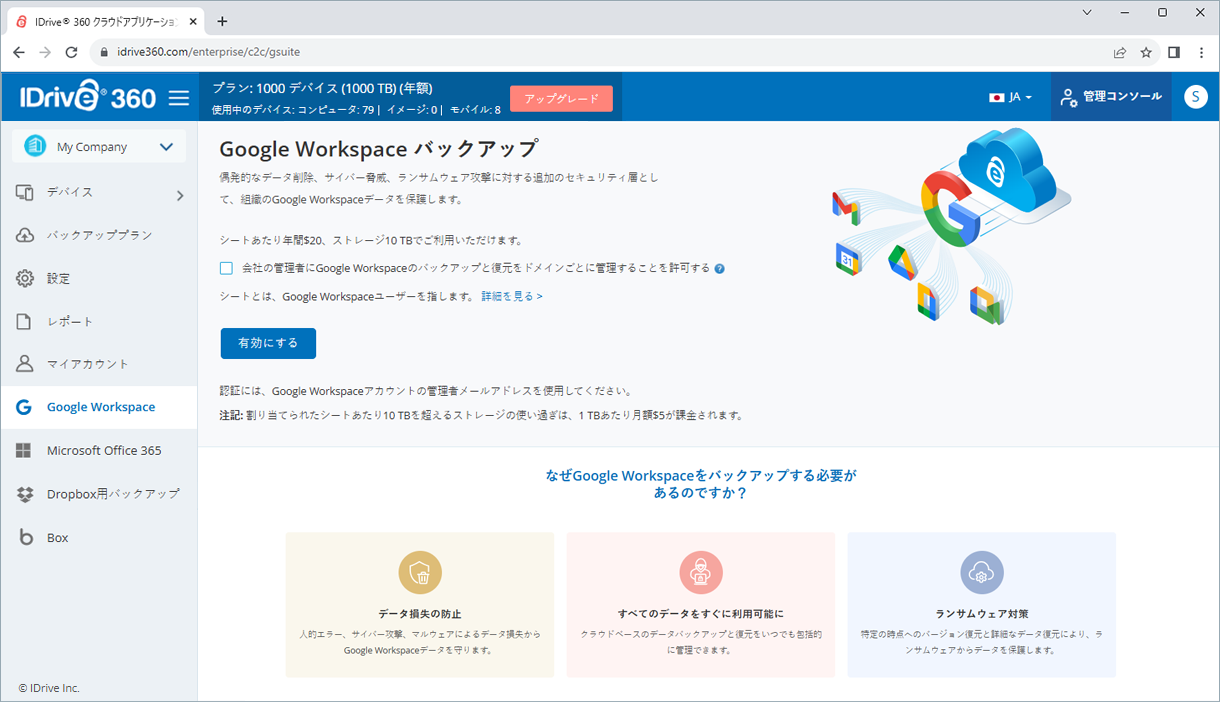Image resolution: width=1220 pixels, height=702 pixels.
Task: Toggle the hamburger menu icon
Action: (x=179, y=97)
